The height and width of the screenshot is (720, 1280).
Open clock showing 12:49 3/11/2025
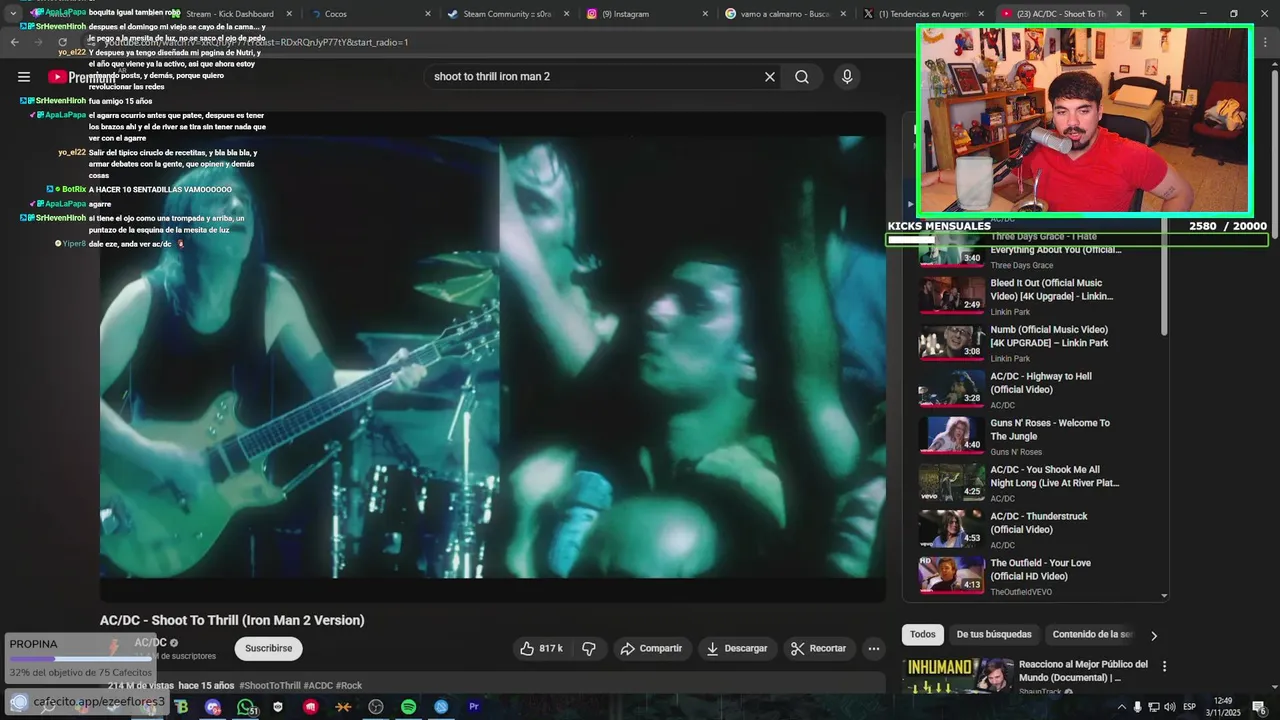click(x=1223, y=707)
